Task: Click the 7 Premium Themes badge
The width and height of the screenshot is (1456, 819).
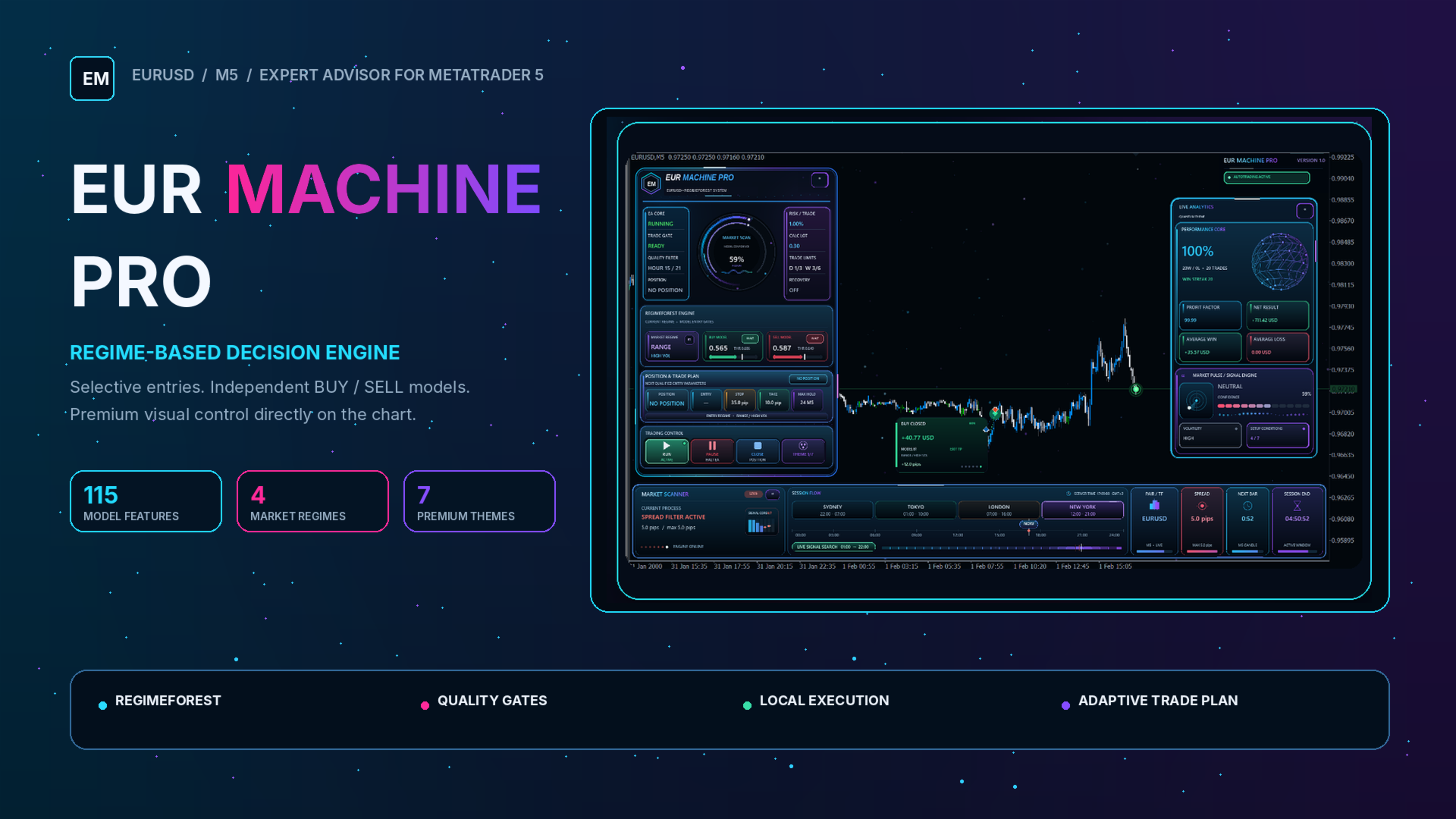Action: tap(479, 501)
